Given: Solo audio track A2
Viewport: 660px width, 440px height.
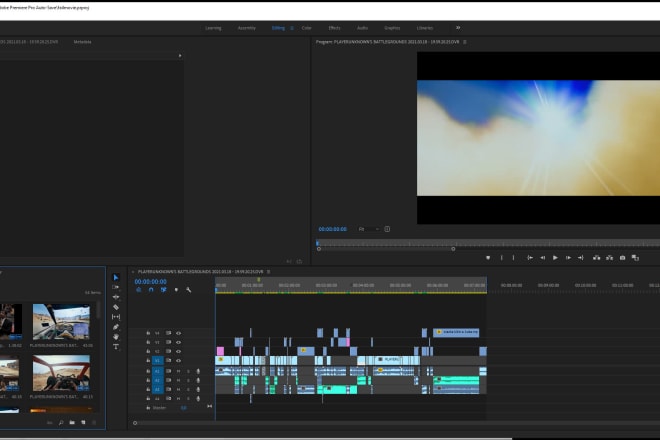Looking at the screenshot, I should click(x=188, y=381).
